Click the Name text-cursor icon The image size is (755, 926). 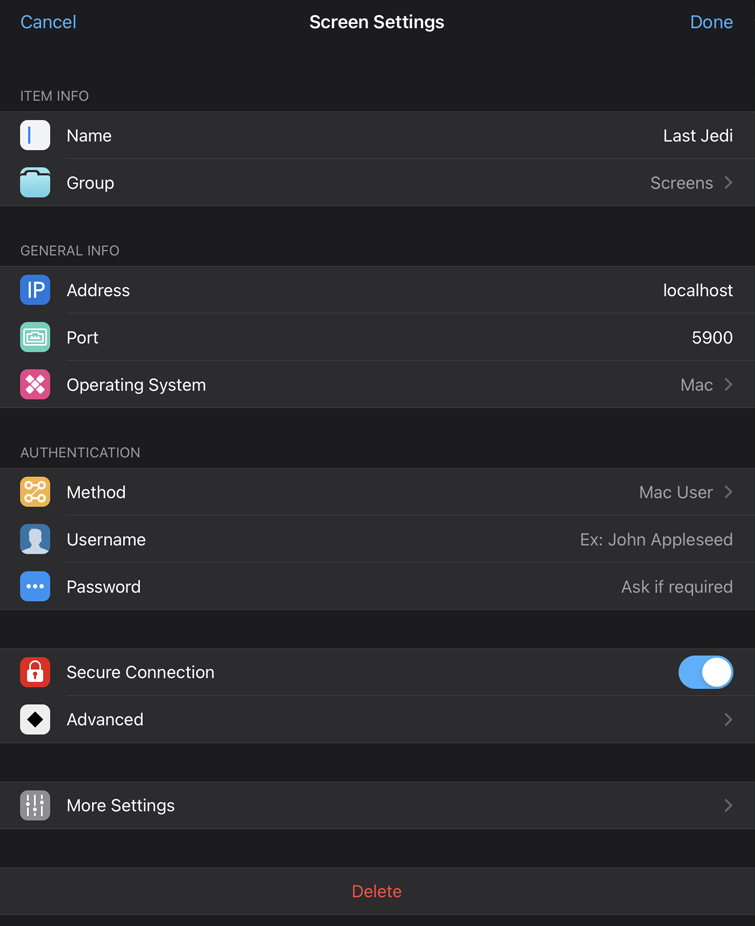coord(35,135)
